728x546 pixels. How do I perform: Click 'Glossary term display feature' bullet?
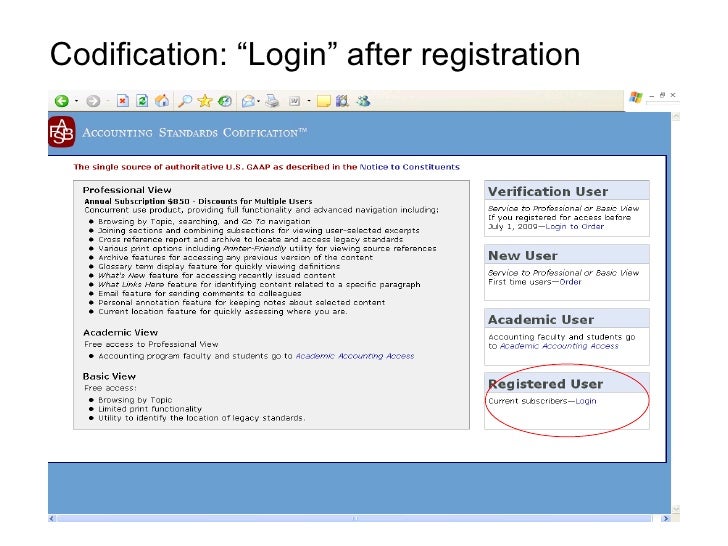(219, 266)
